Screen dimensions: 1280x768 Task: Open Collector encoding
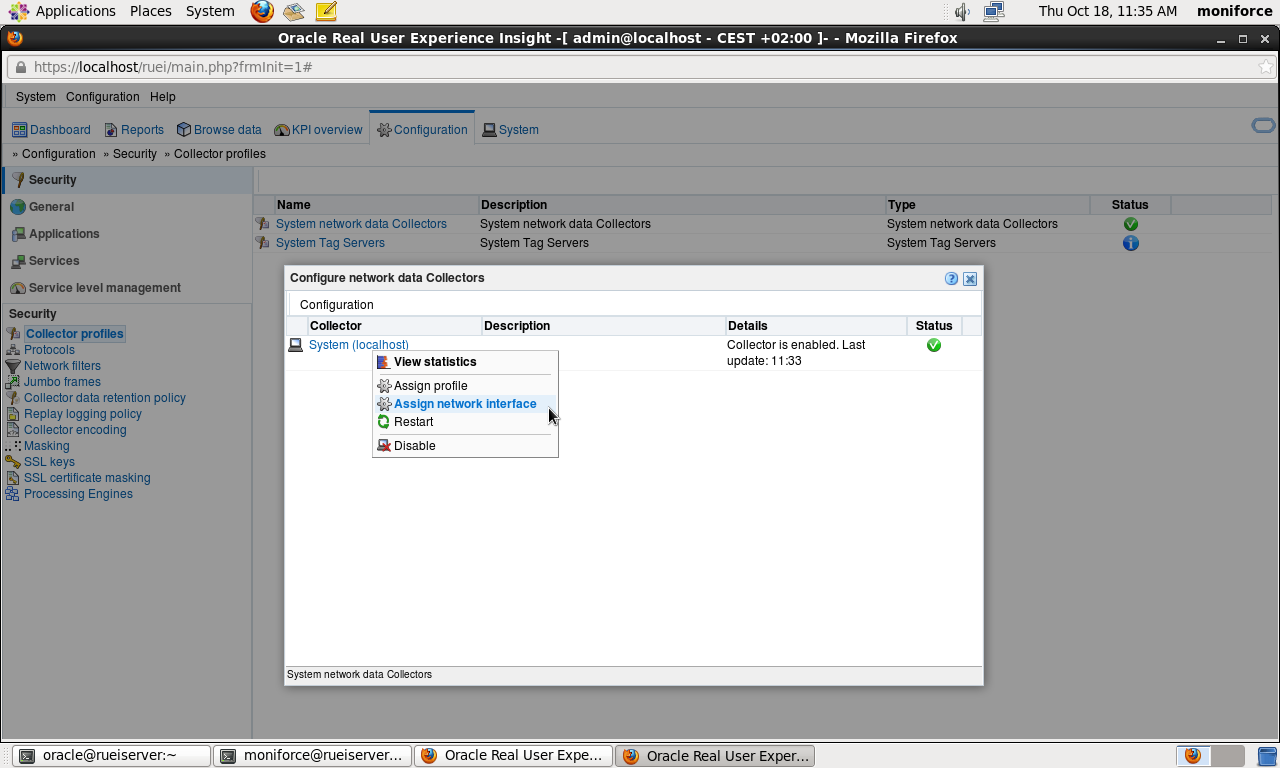click(x=75, y=430)
